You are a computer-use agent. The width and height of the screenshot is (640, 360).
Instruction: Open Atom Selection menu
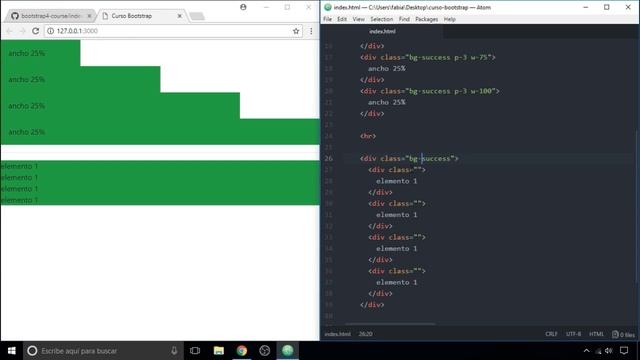pyautogui.click(x=382, y=19)
